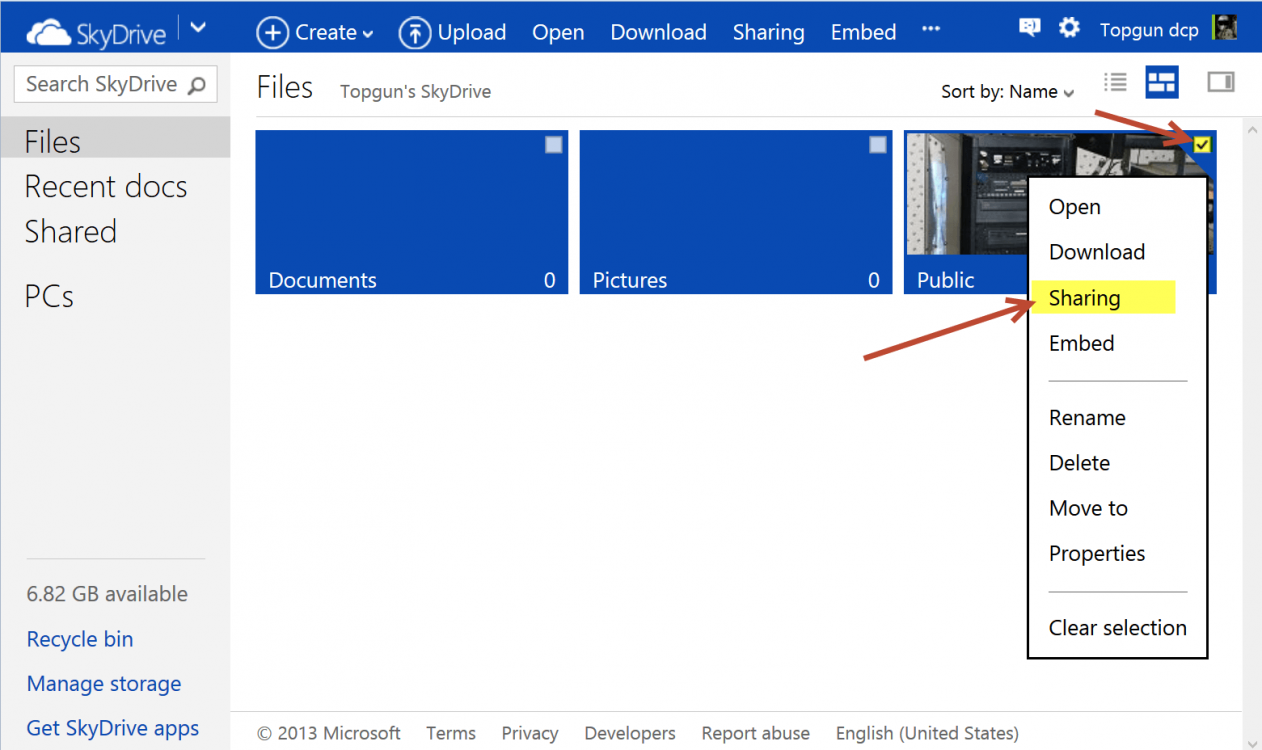Open the Pictures folder tile
This screenshot has width=1262, height=750.
click(736, 212)
